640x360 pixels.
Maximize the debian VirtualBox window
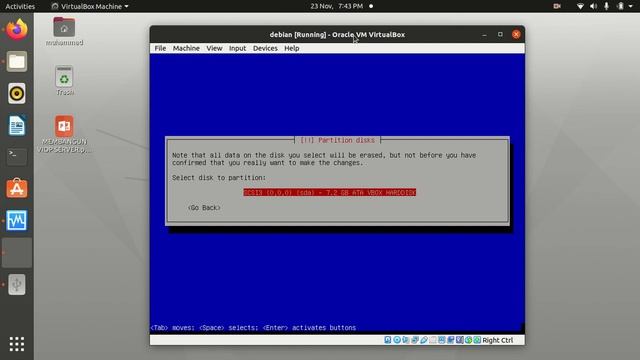[x=500, y=35]
